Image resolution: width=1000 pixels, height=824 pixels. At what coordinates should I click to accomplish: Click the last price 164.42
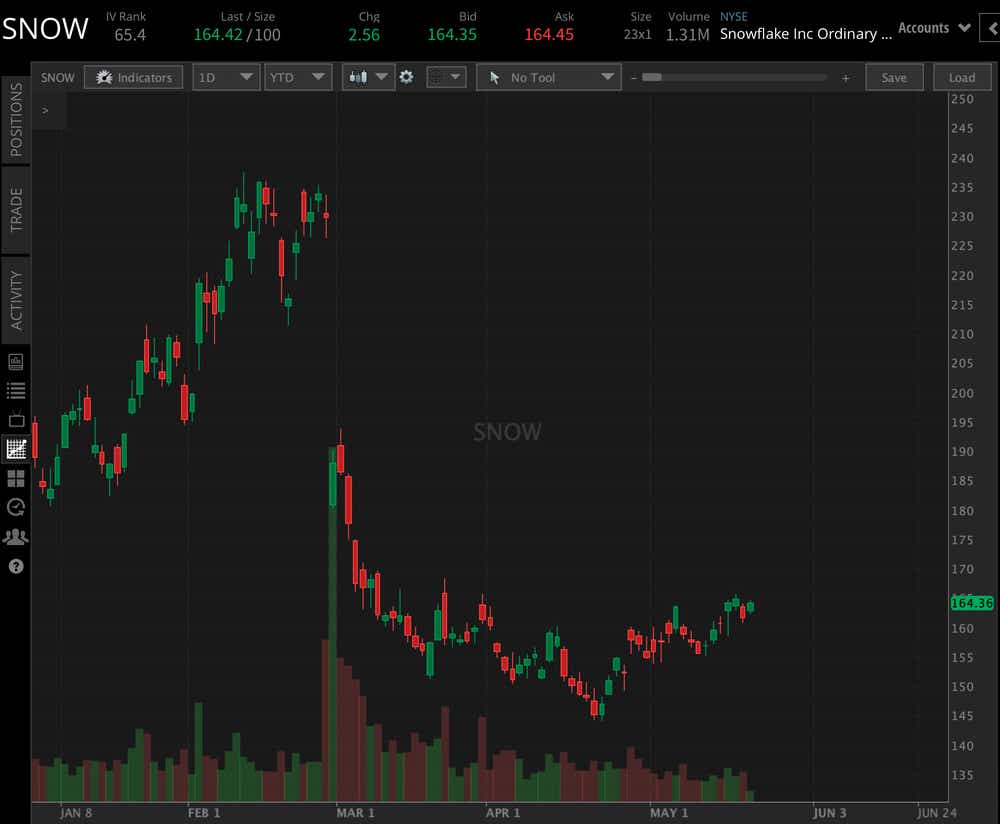(x=218, y=34)
